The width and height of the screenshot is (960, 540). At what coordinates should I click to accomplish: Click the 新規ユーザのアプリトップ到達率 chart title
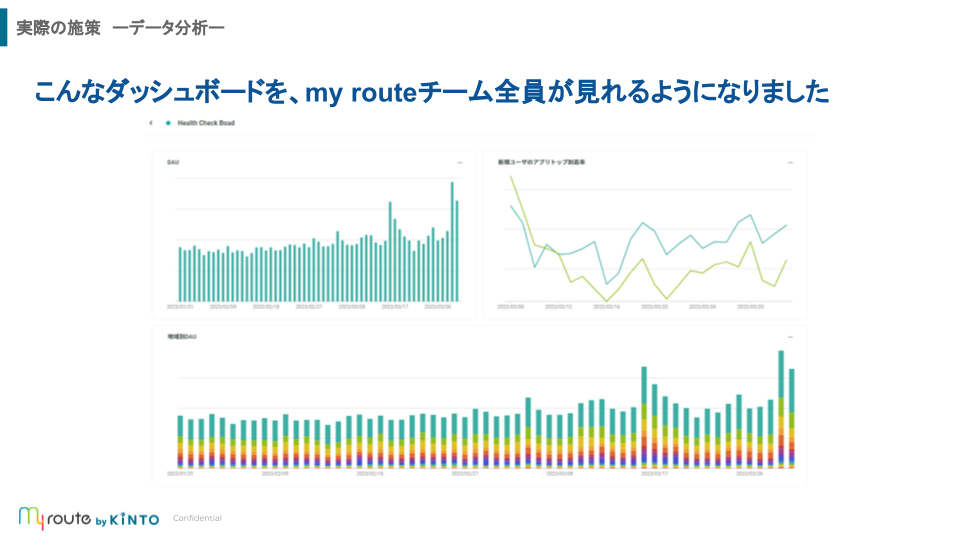pyautogui.click(x=541, y=161)
